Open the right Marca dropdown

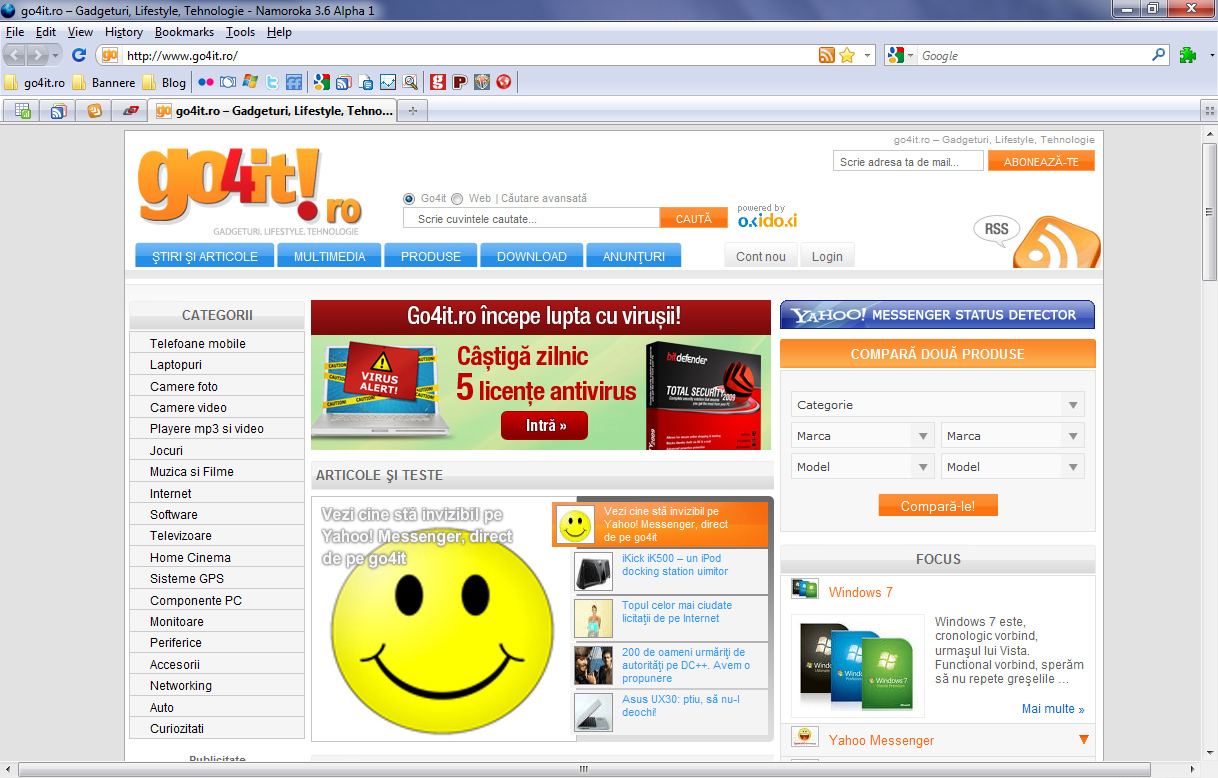point(1013,436)
